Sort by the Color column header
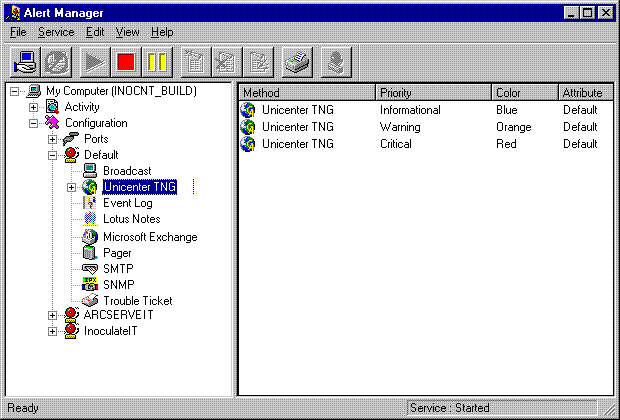This screenshot has height=420, width=620. 525,93
